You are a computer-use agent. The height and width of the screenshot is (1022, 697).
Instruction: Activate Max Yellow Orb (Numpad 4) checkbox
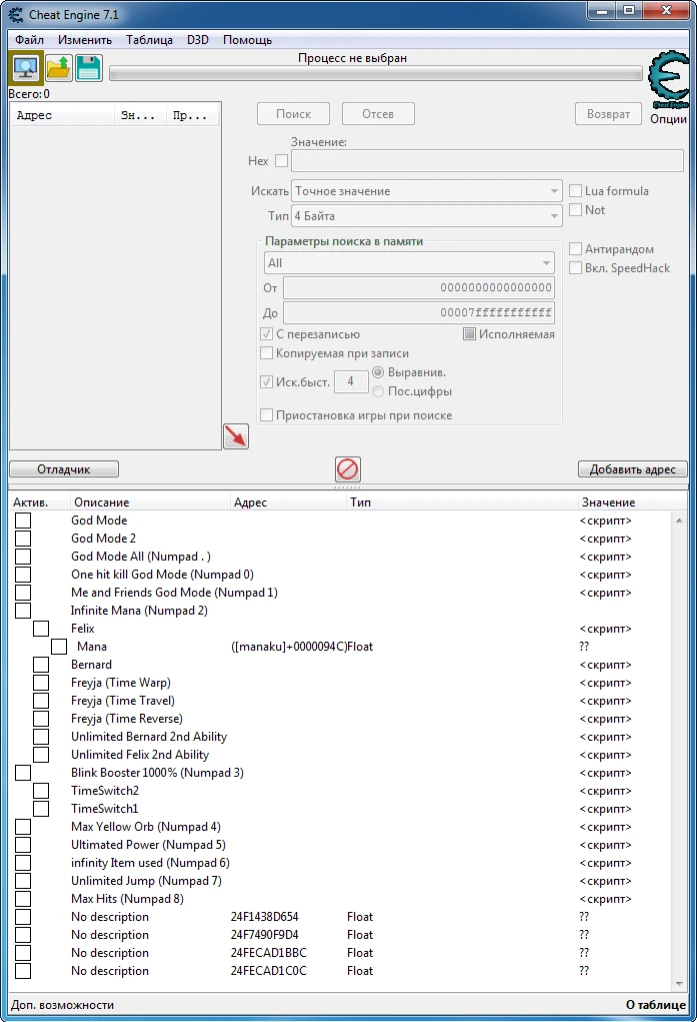pyautogui.click(x=23, y=826)
